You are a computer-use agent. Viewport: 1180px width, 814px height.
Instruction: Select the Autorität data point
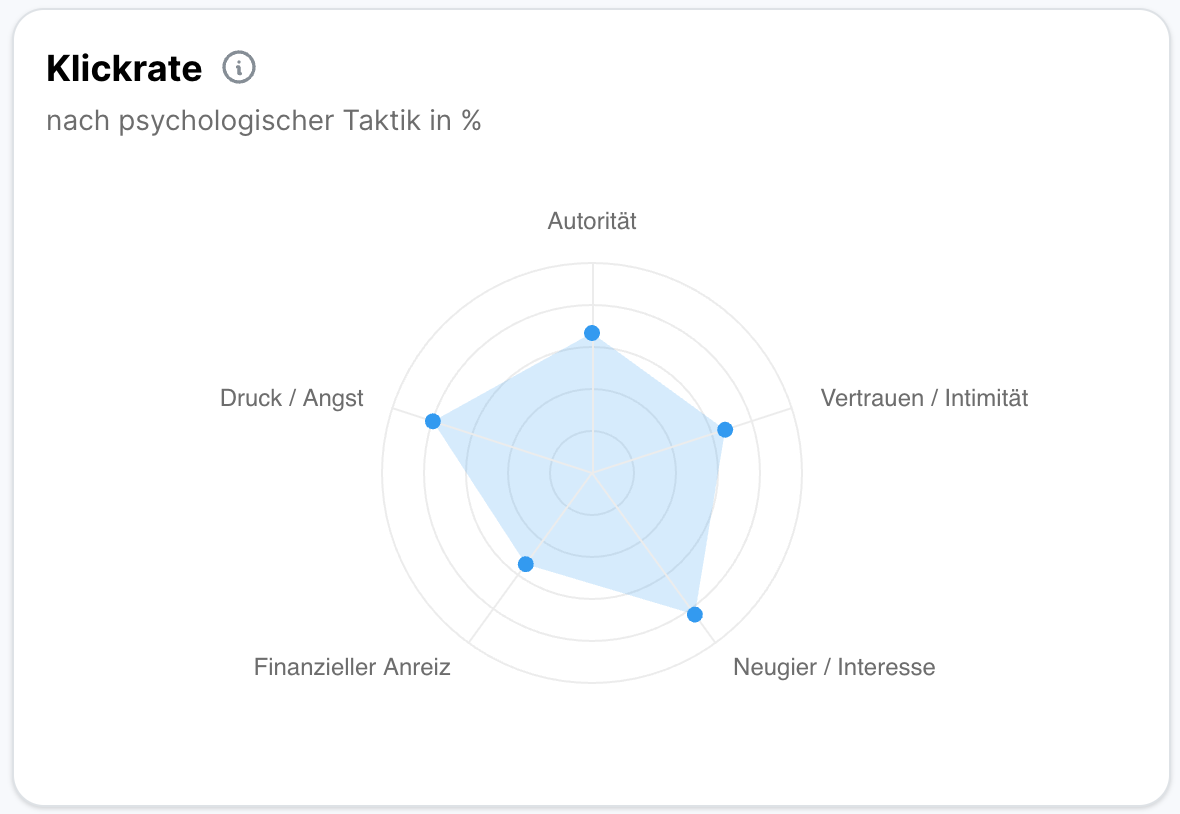point(592,333)
